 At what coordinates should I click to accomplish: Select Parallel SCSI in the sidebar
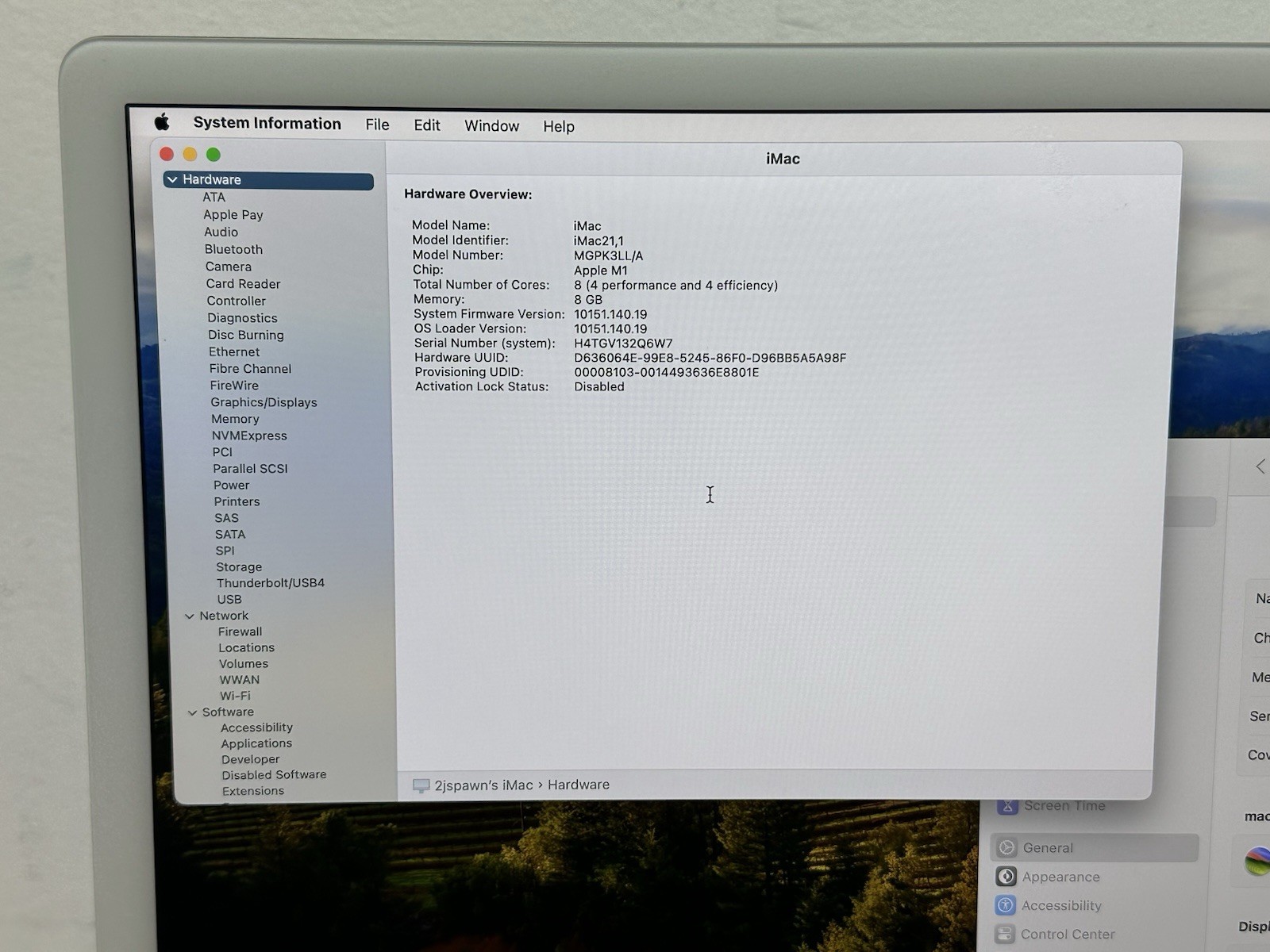point(250,469)
